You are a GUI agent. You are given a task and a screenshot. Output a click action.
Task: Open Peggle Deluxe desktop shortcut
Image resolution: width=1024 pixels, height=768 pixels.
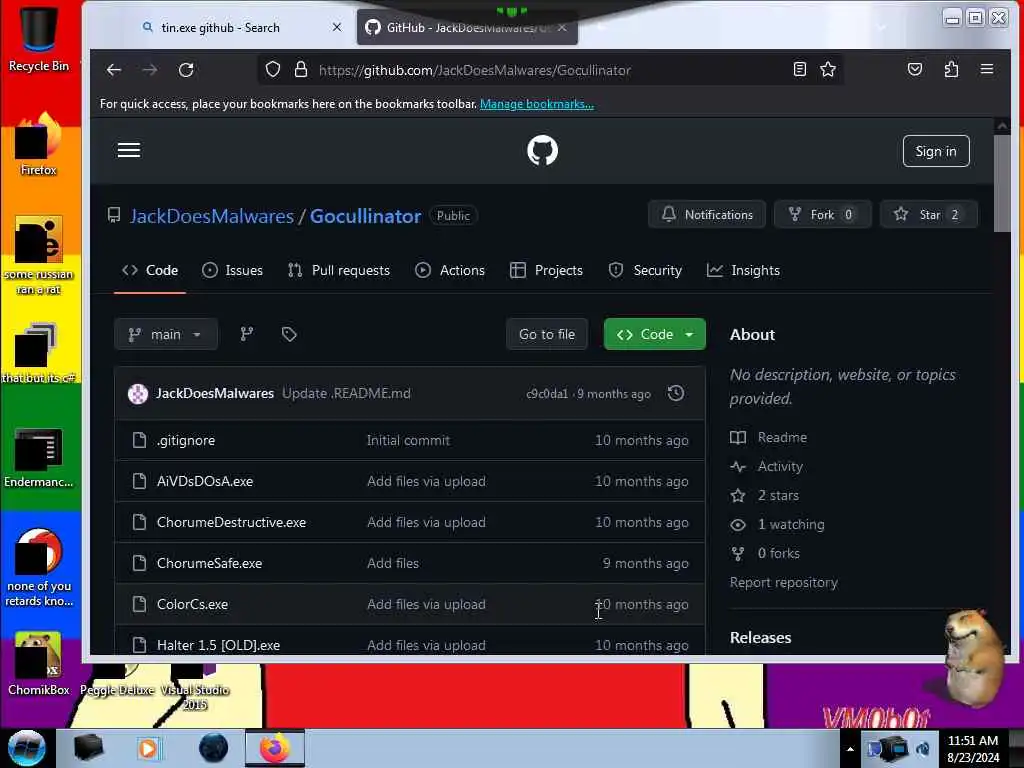click(118, 680)
